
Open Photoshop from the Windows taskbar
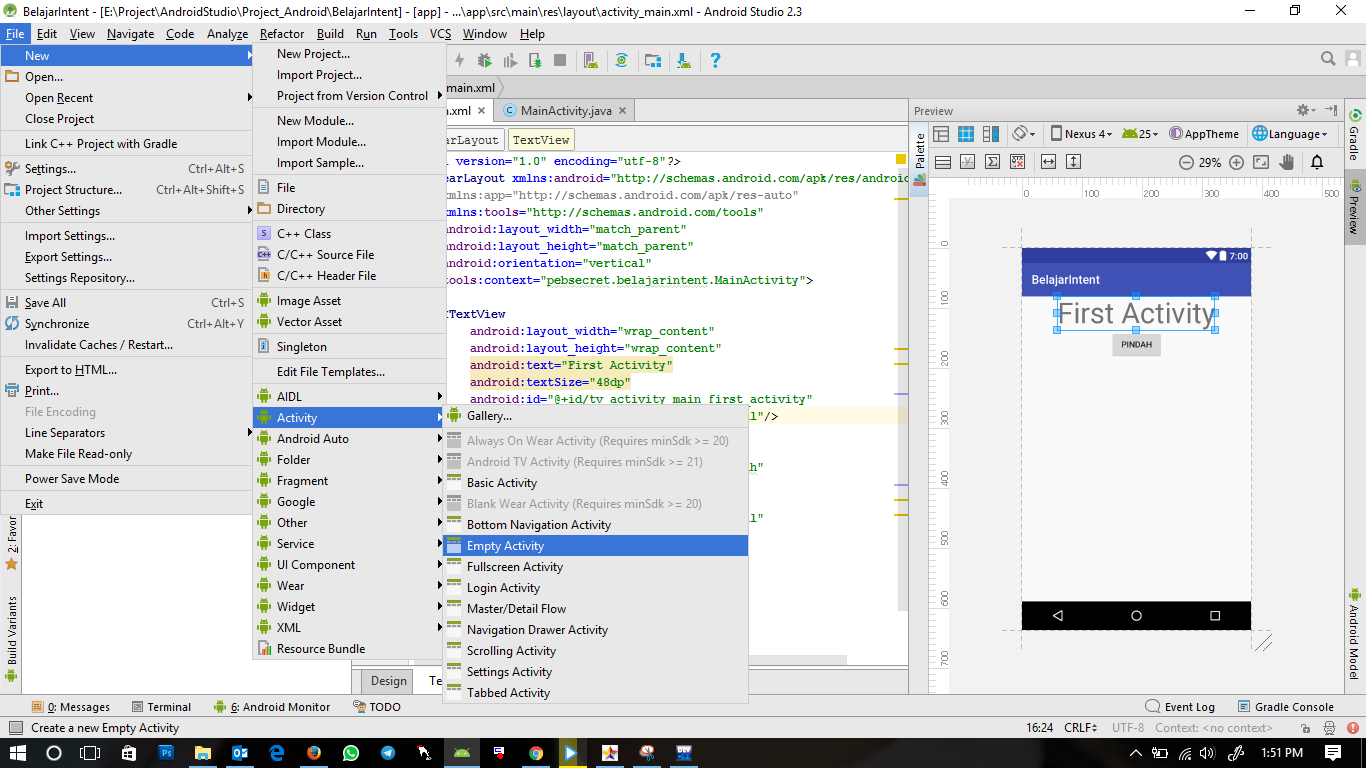[167, 752]
